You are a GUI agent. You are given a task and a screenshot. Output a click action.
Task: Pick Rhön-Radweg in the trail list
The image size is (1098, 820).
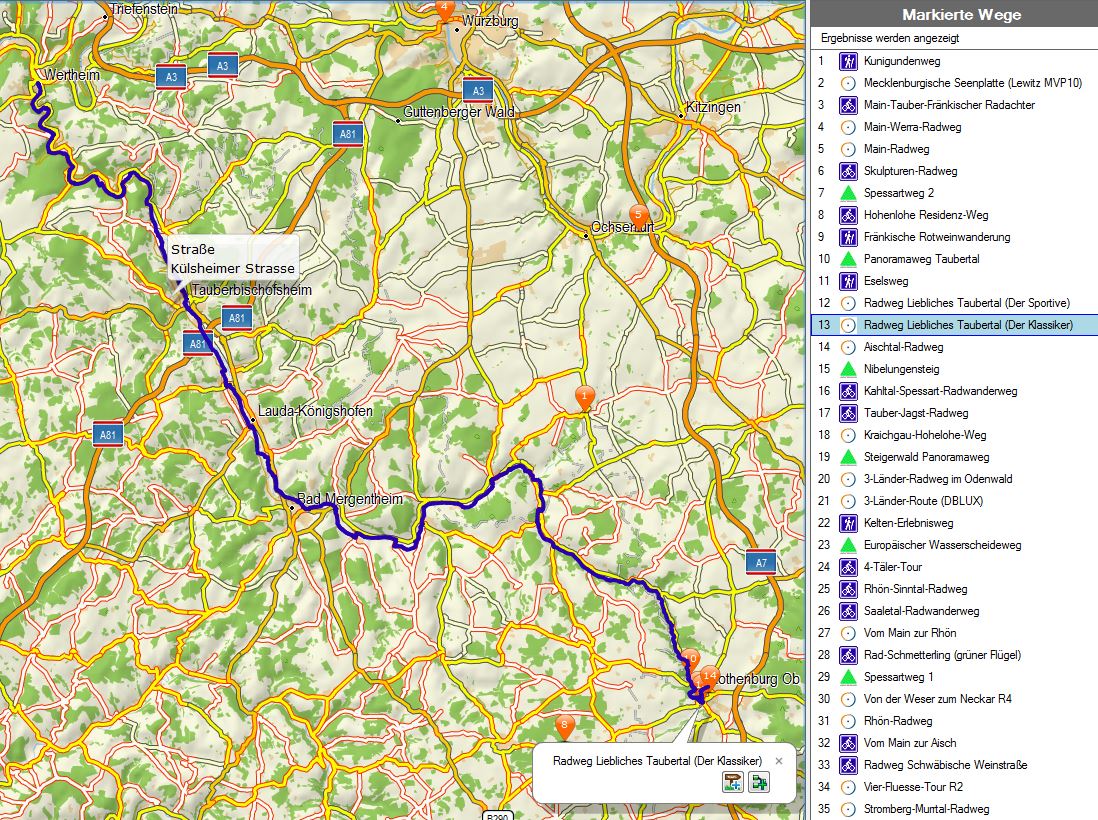[897, 721]
